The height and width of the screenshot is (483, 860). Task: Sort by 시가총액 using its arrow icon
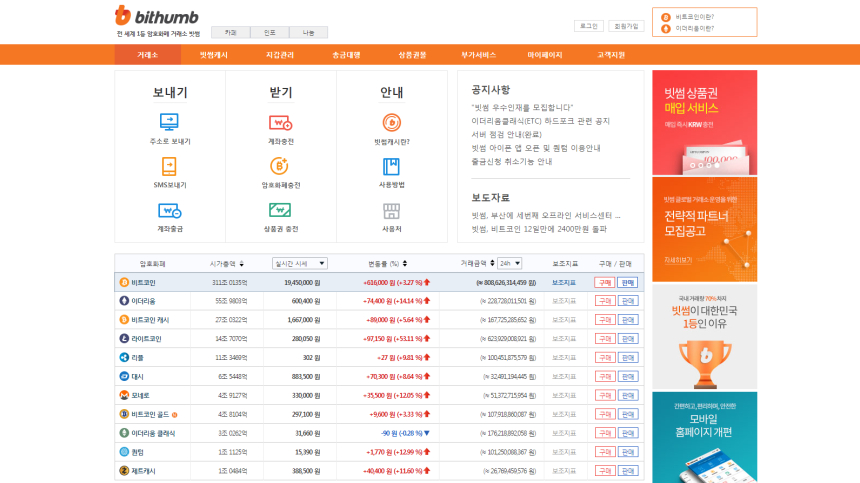(x=241, y=264)
